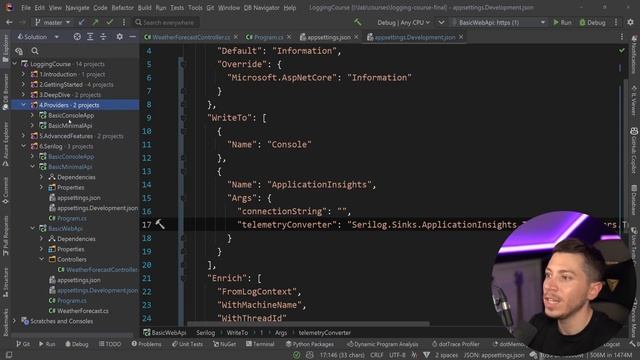Open the BasicWebApi: https run configuration dropdown

tap(498, 22)
